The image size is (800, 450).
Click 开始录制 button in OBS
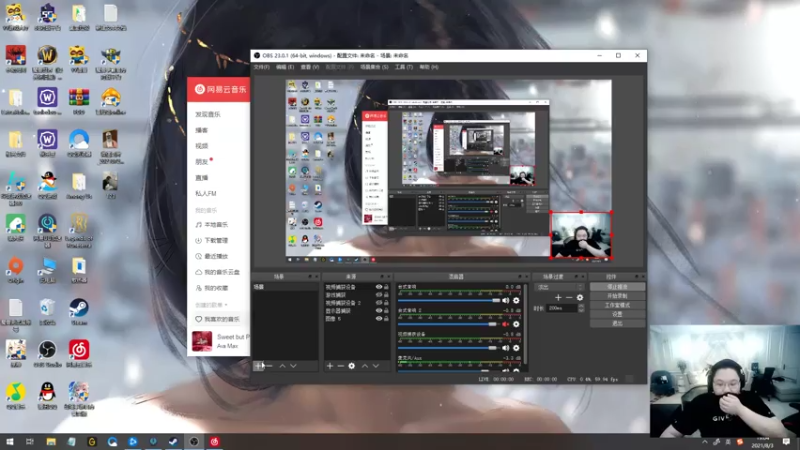(x=617, y=296)
